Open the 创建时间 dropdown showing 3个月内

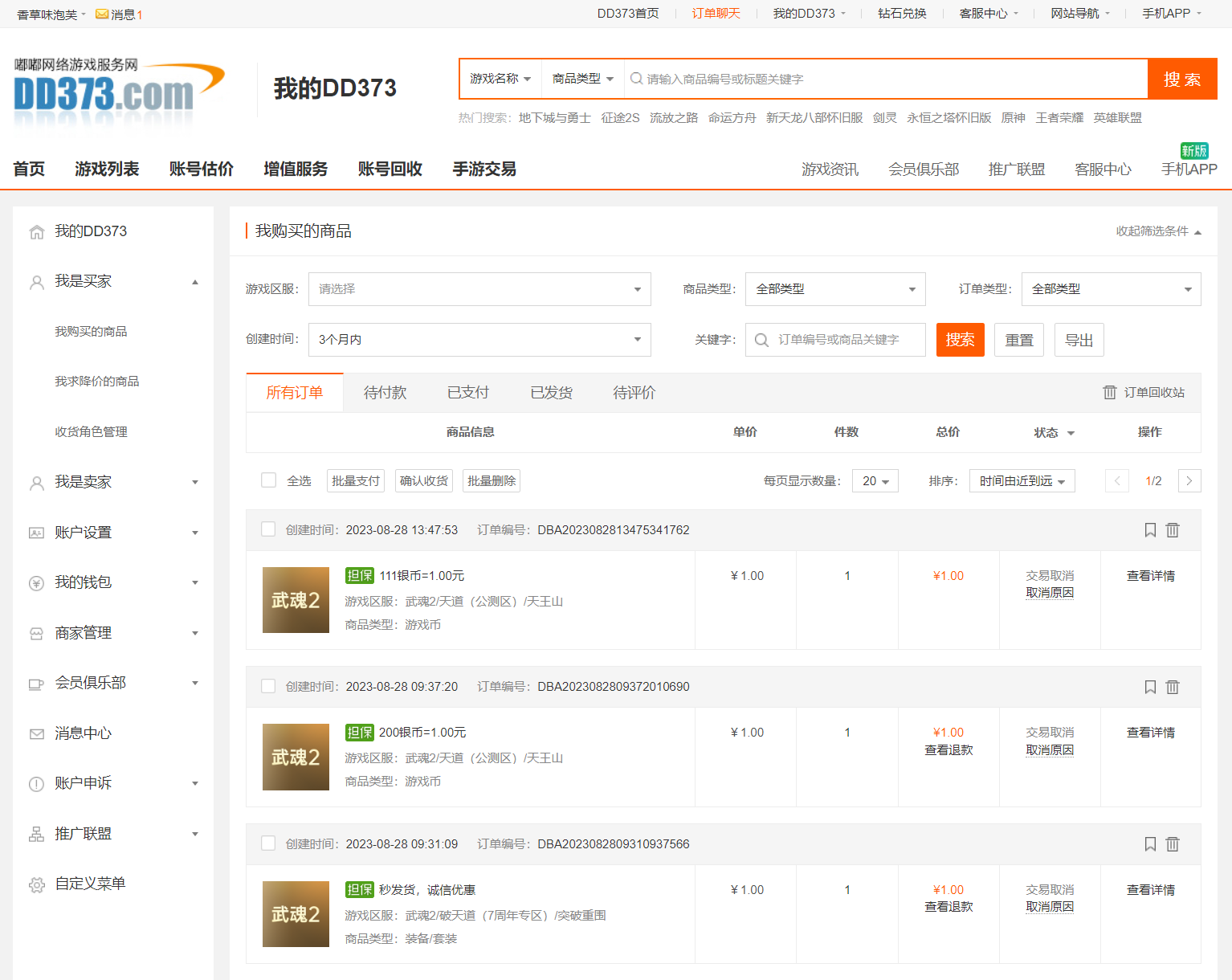coord(479,340)
